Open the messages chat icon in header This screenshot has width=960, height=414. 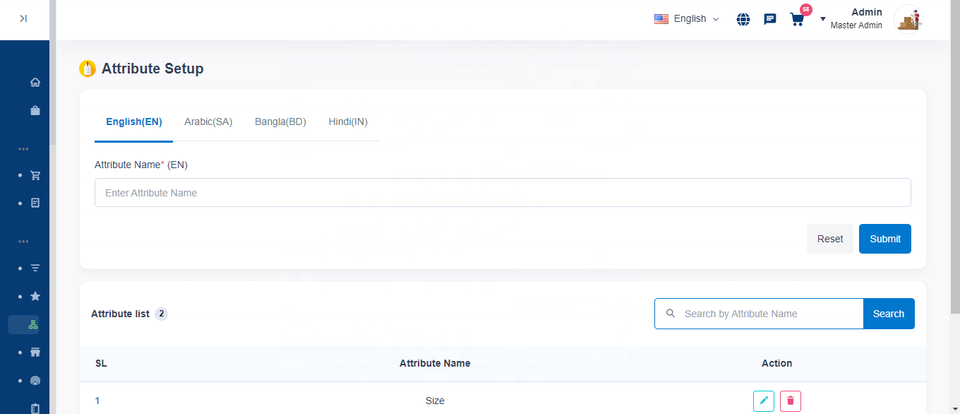click(770, 19)
